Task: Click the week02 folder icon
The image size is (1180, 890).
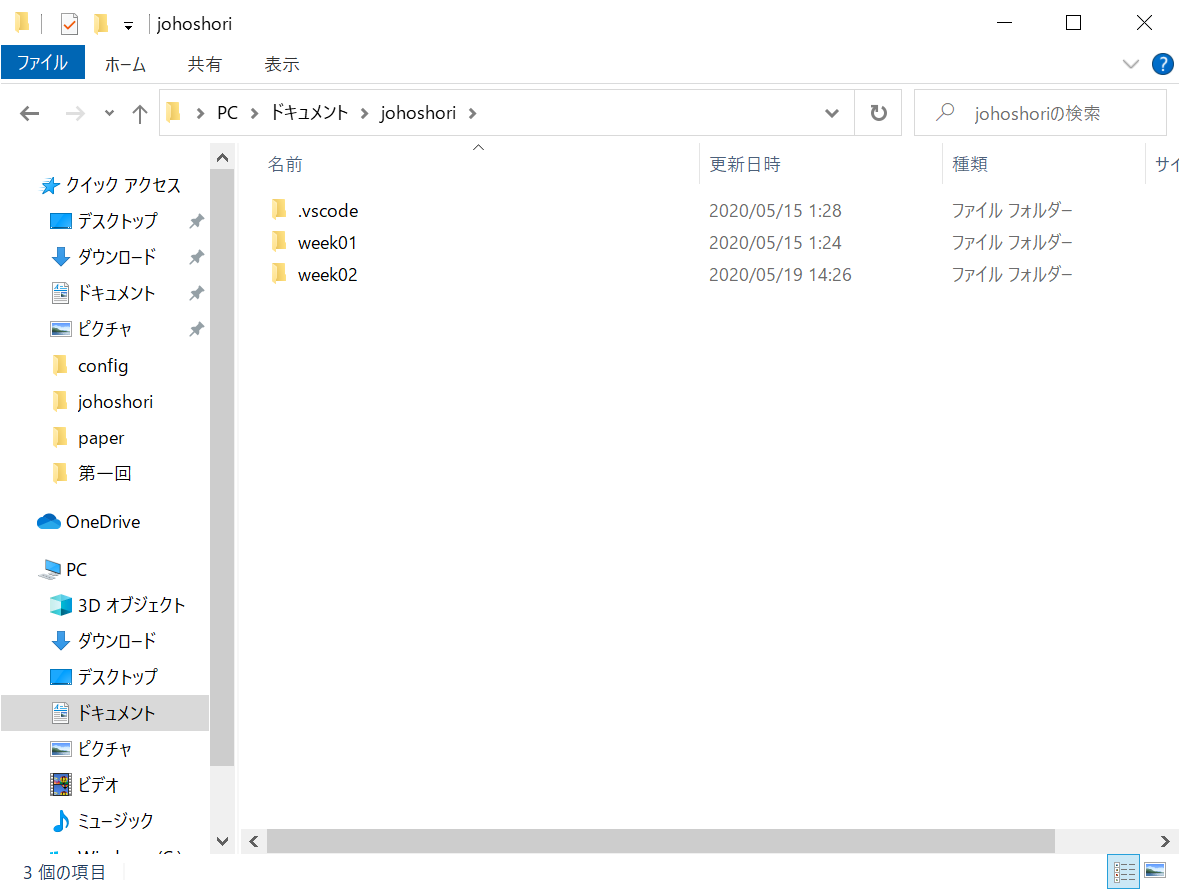Action: pos(279,275)
